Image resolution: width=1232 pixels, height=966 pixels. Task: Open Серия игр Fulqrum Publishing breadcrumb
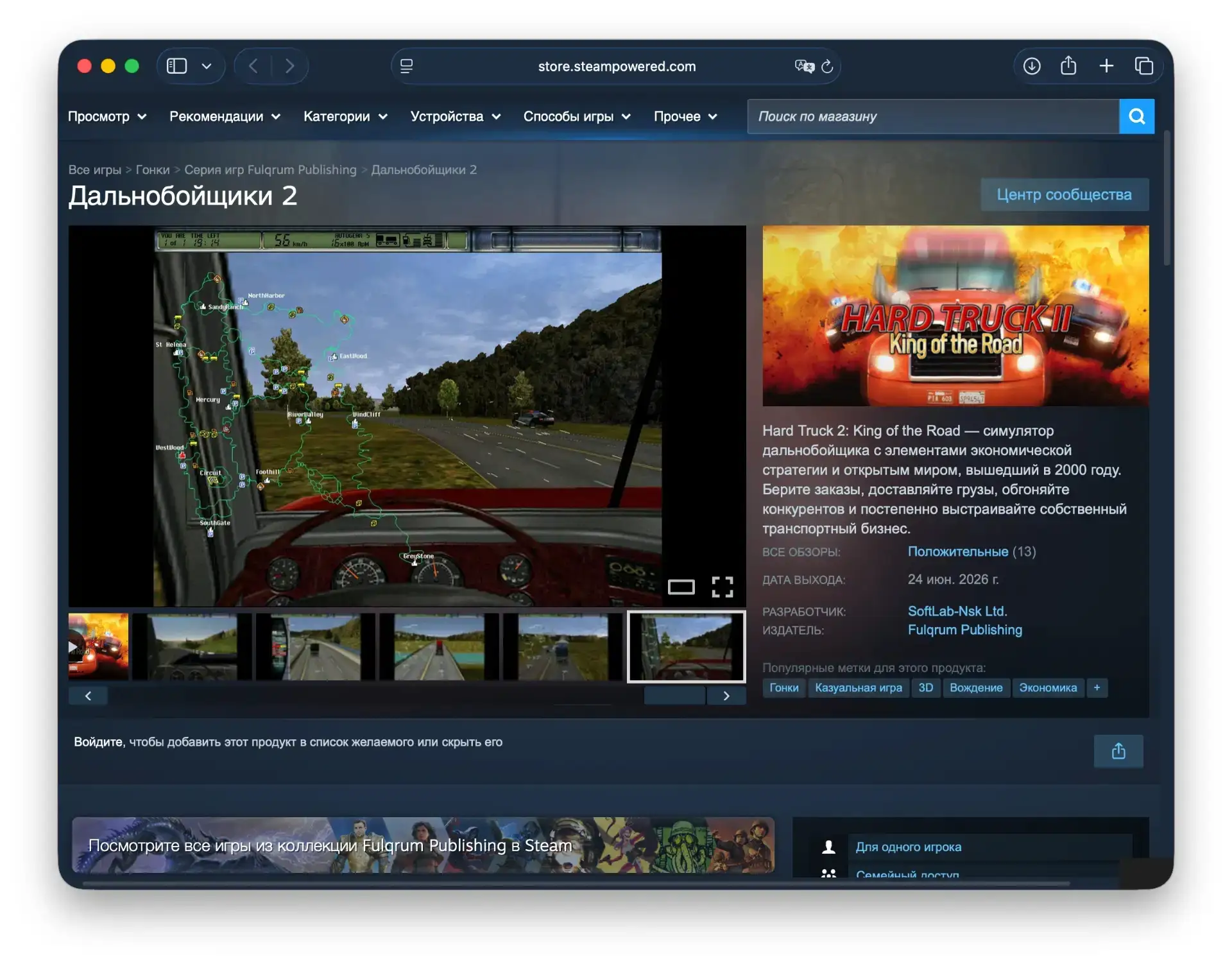click(x=270, y=170)
